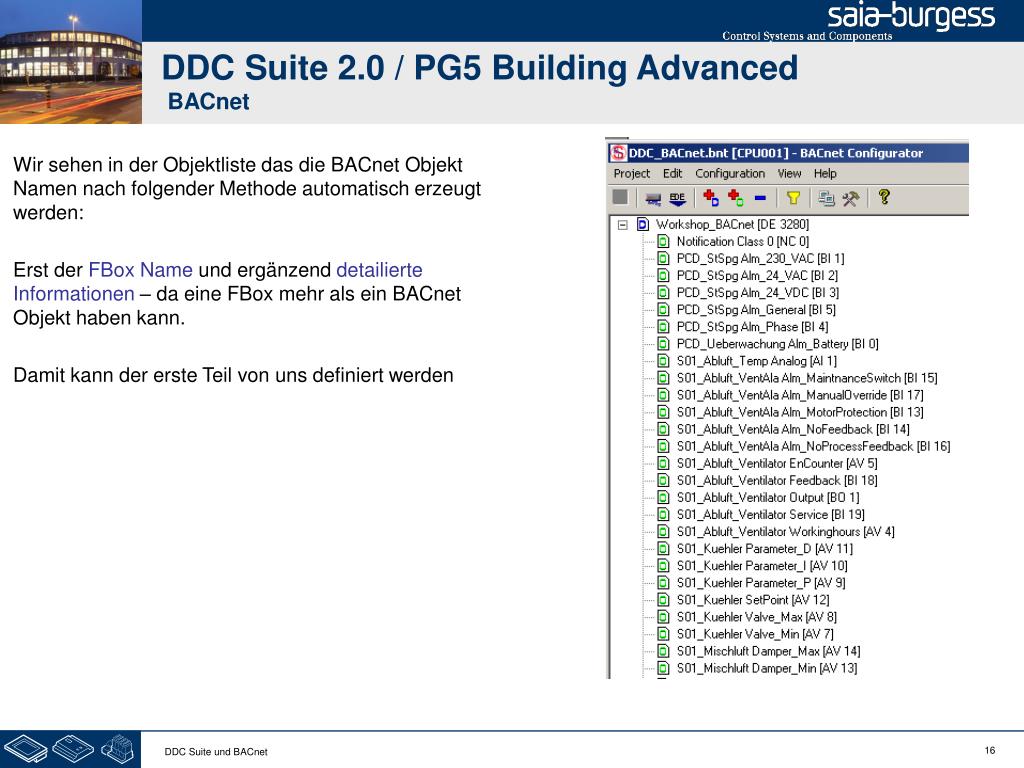Viewport: 1024px width, 768px height.
Task: Click the icon beside PCD_StSpg Alm_24_VAC
Action: point(664,275)
